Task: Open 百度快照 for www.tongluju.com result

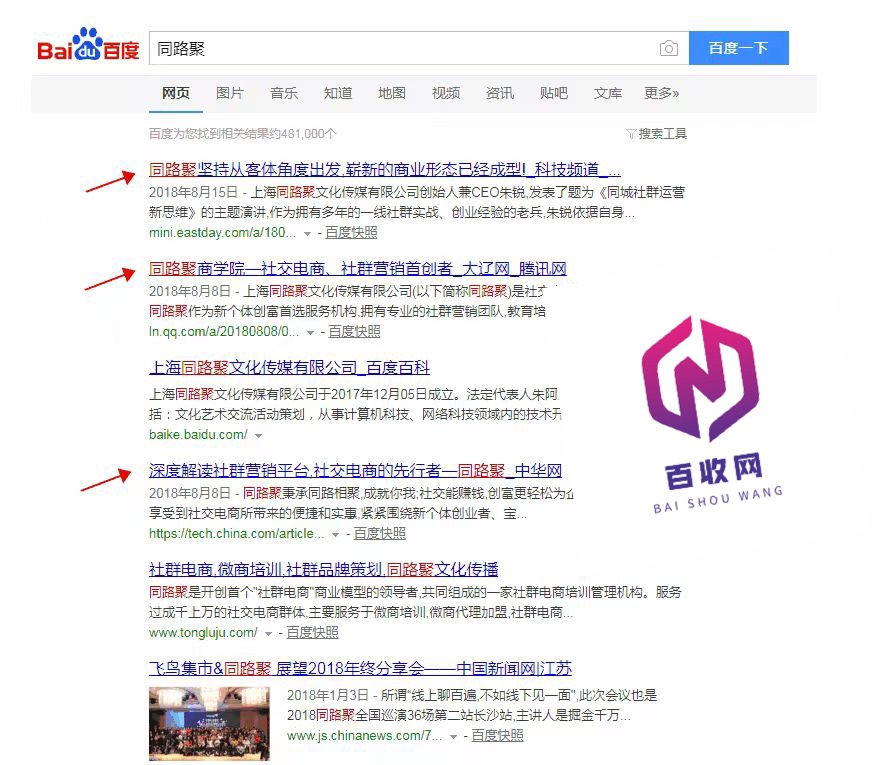Action: point(312,632)
